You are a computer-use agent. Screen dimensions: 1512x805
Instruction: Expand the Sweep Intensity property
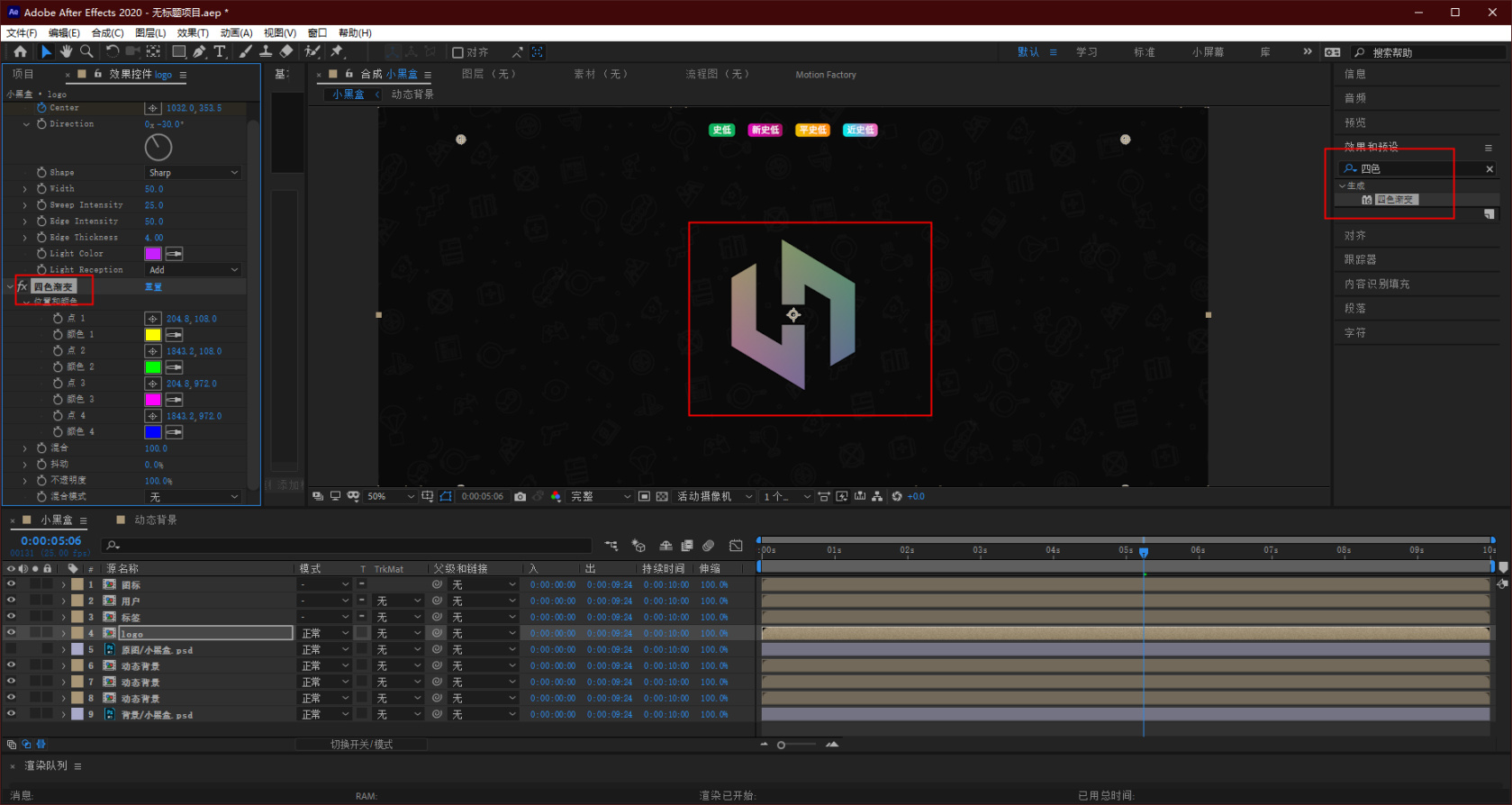coord(25,205)
